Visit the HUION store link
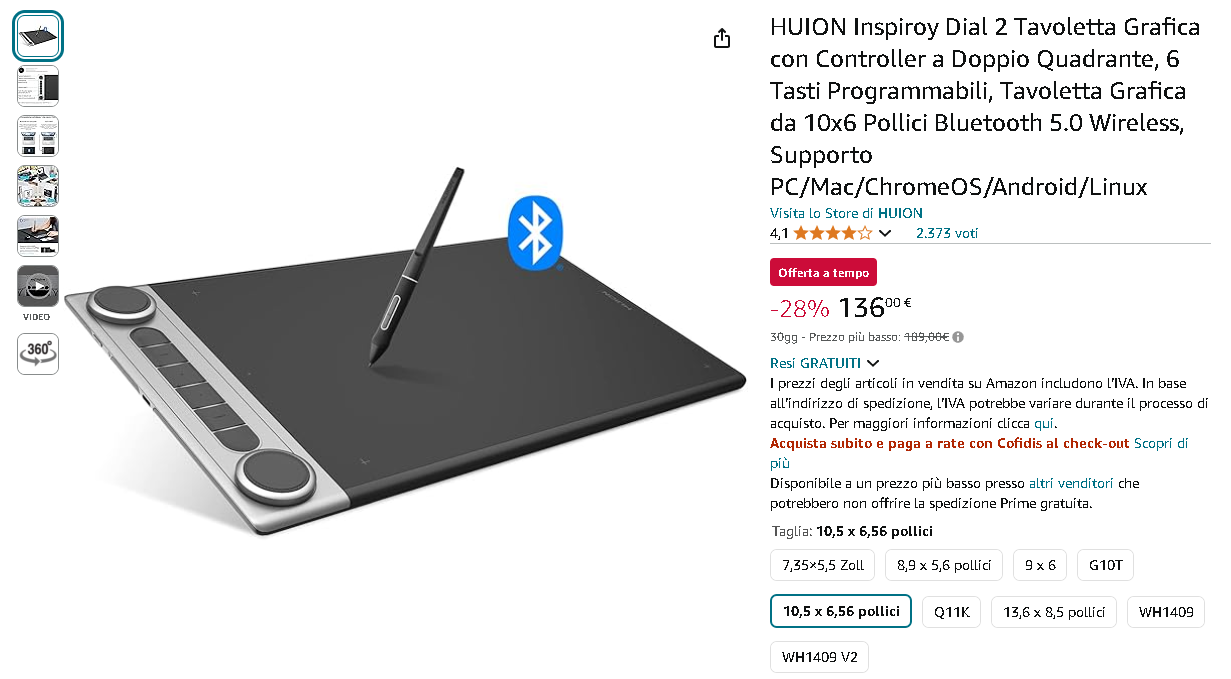Viewport: 1231px width, 679px height. click(846, 213)
